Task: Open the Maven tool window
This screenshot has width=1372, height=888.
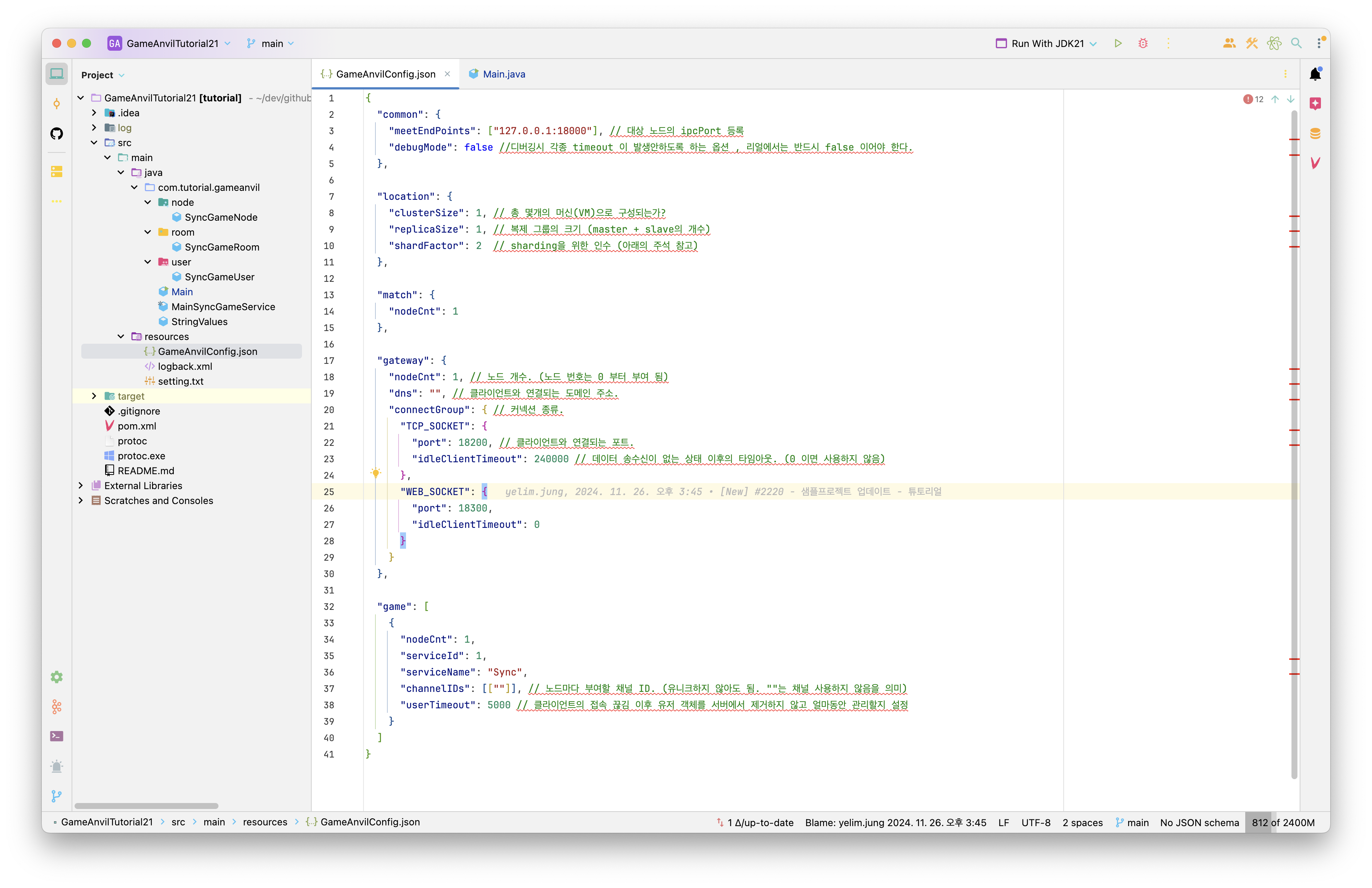Action: (x=1315, y=163)
